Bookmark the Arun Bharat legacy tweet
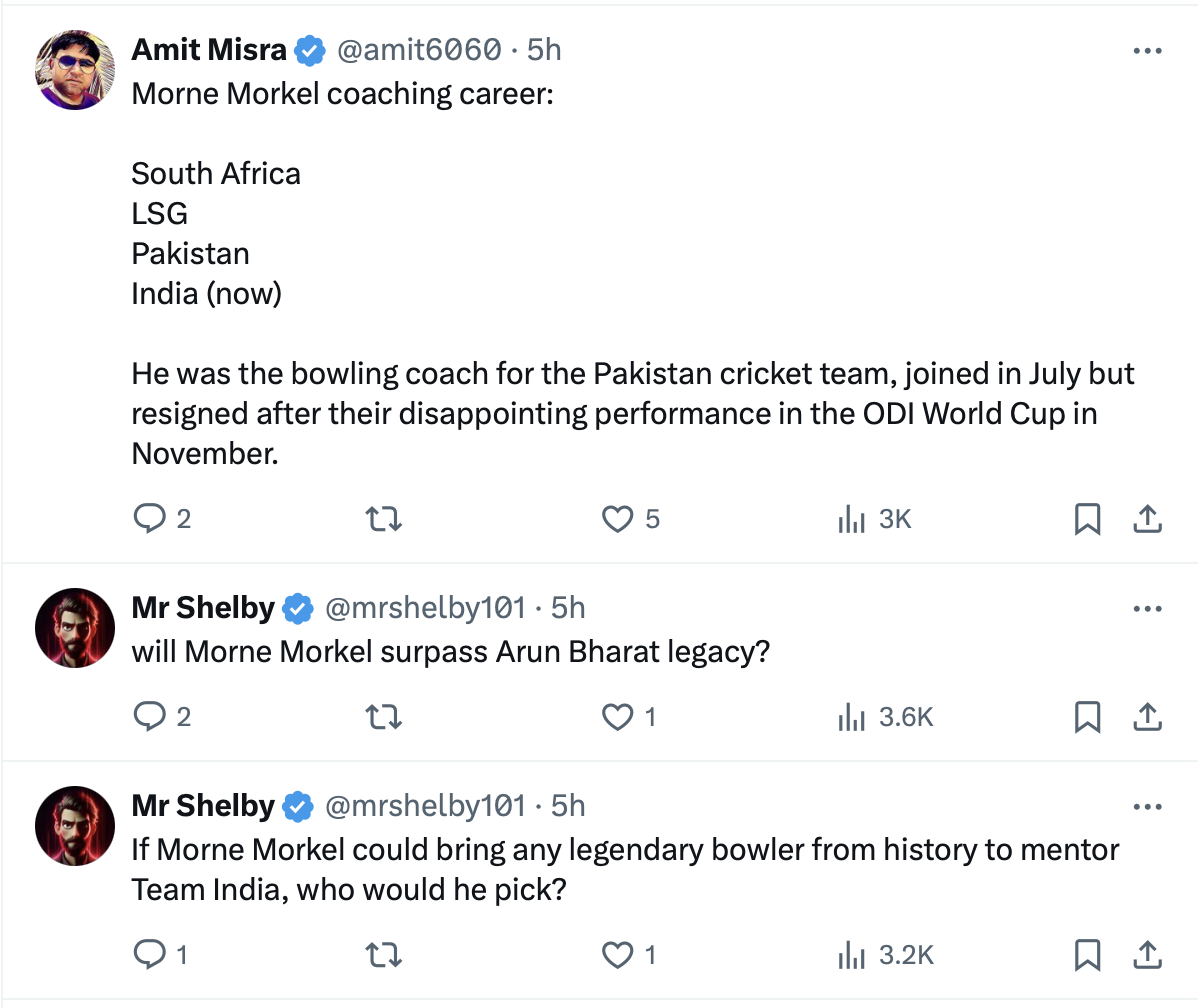Viewport: 1198px width, 1008px height. 1087,716
